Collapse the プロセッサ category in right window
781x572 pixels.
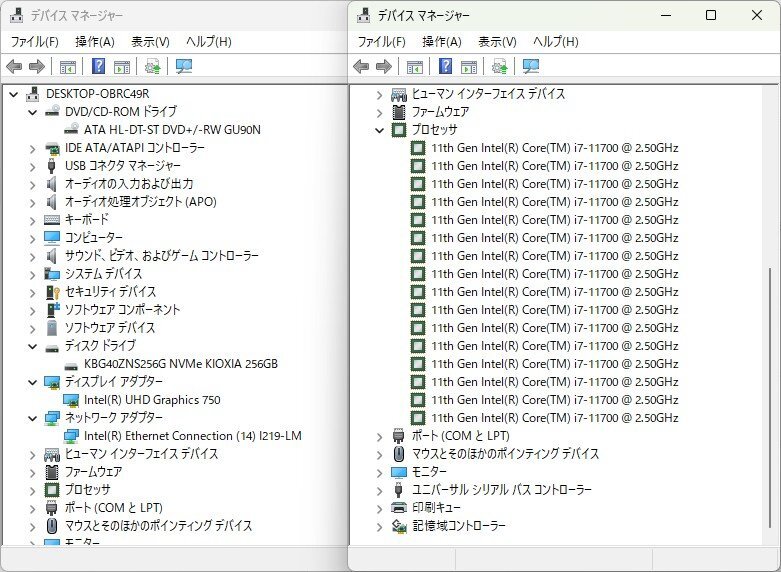pos(380,130)
